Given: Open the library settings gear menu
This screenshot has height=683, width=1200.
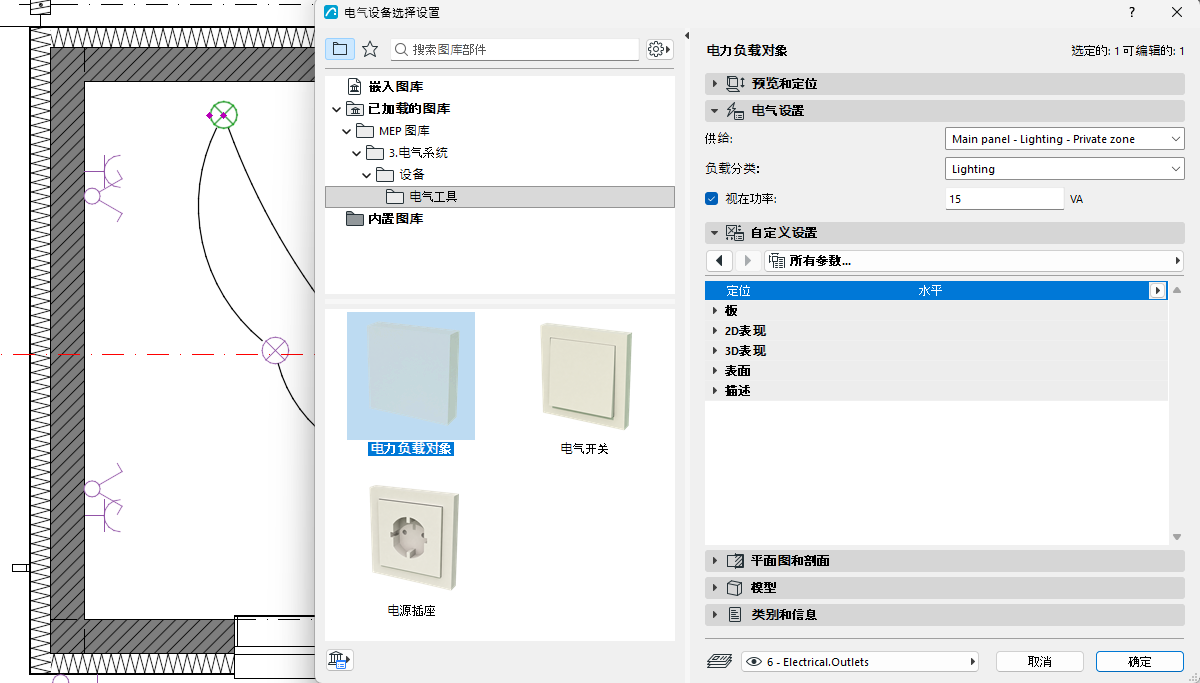Looking at the screenshot, I should pos(658,49).
